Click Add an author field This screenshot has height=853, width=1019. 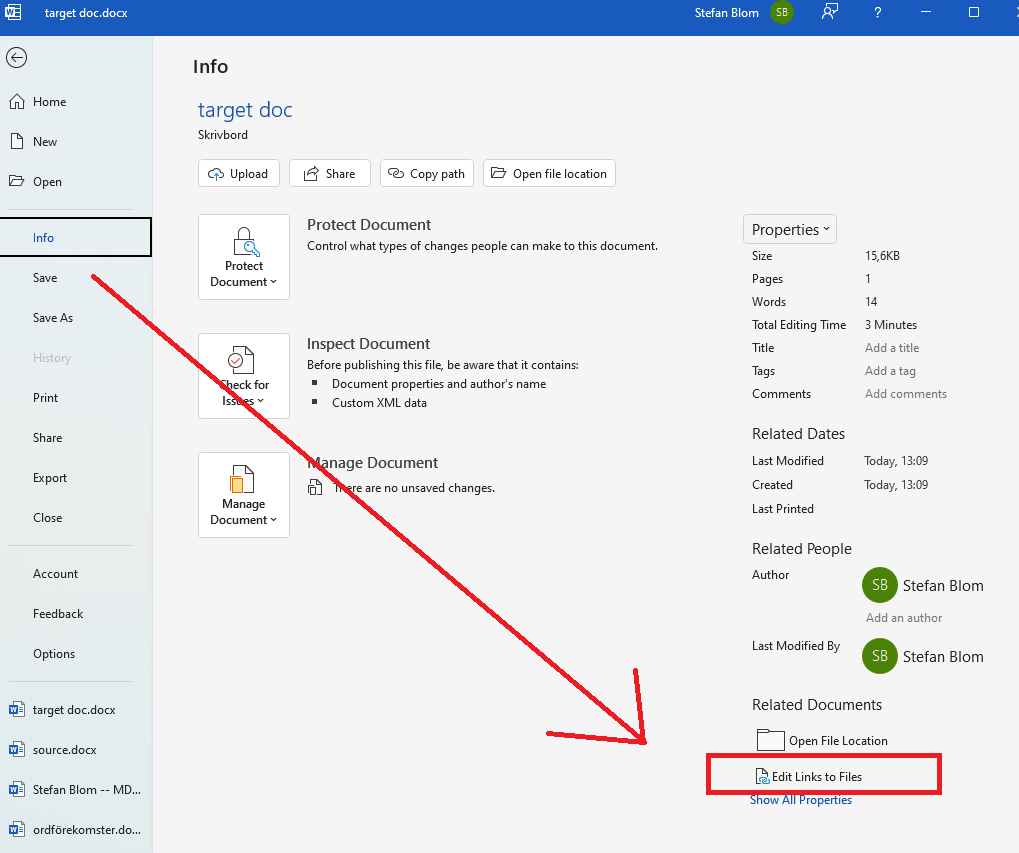tap(903, 618)
